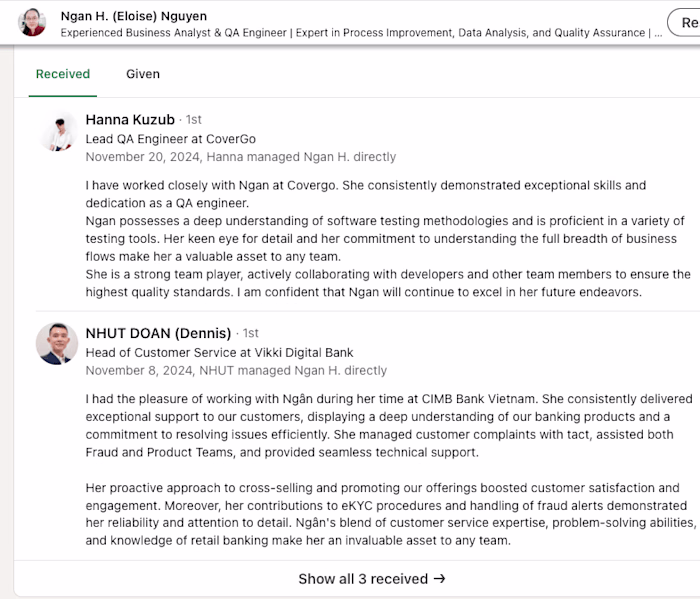Screen dimensions: 700x599
Task: Click Ngan H. Nguyen's header profile photo
Action: tap(32, 22)
